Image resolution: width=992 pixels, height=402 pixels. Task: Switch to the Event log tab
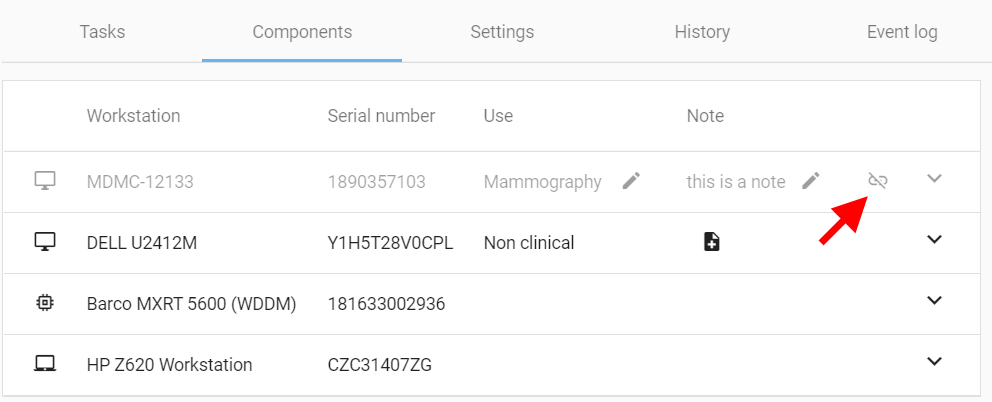[902, 32]
